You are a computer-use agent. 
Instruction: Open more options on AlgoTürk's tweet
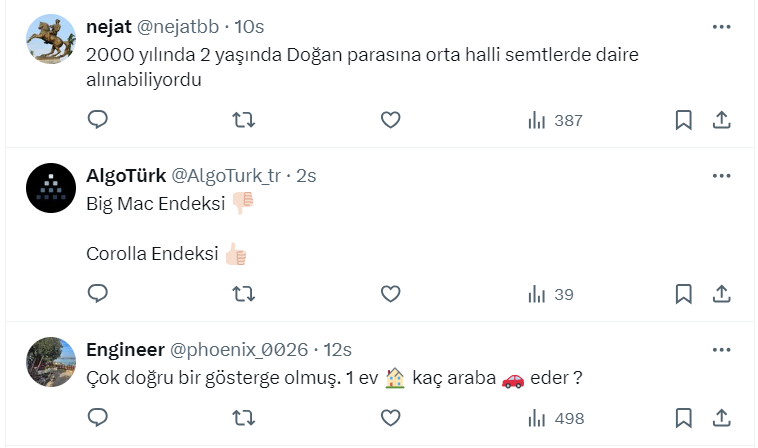click(721, 176)
